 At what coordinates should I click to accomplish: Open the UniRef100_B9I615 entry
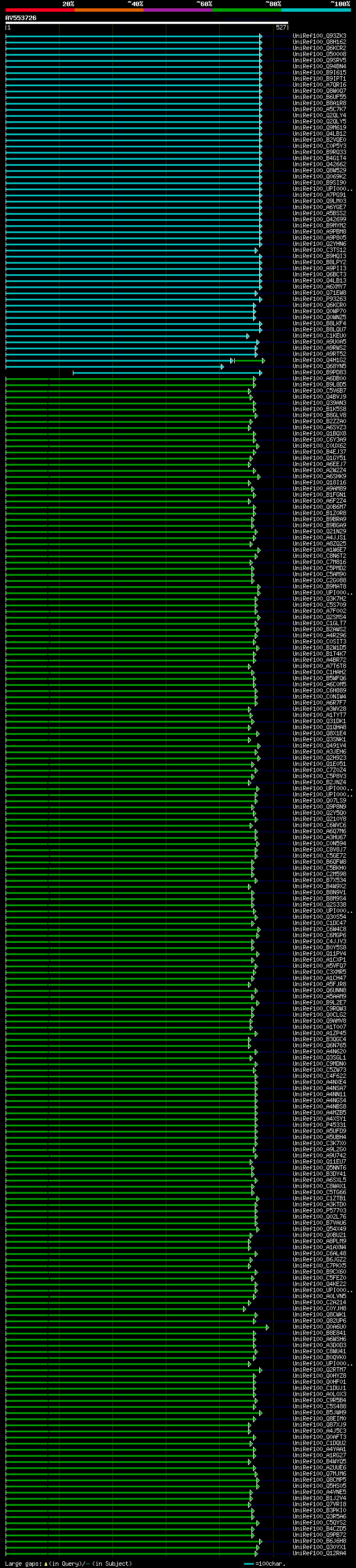tap(319, 72)
